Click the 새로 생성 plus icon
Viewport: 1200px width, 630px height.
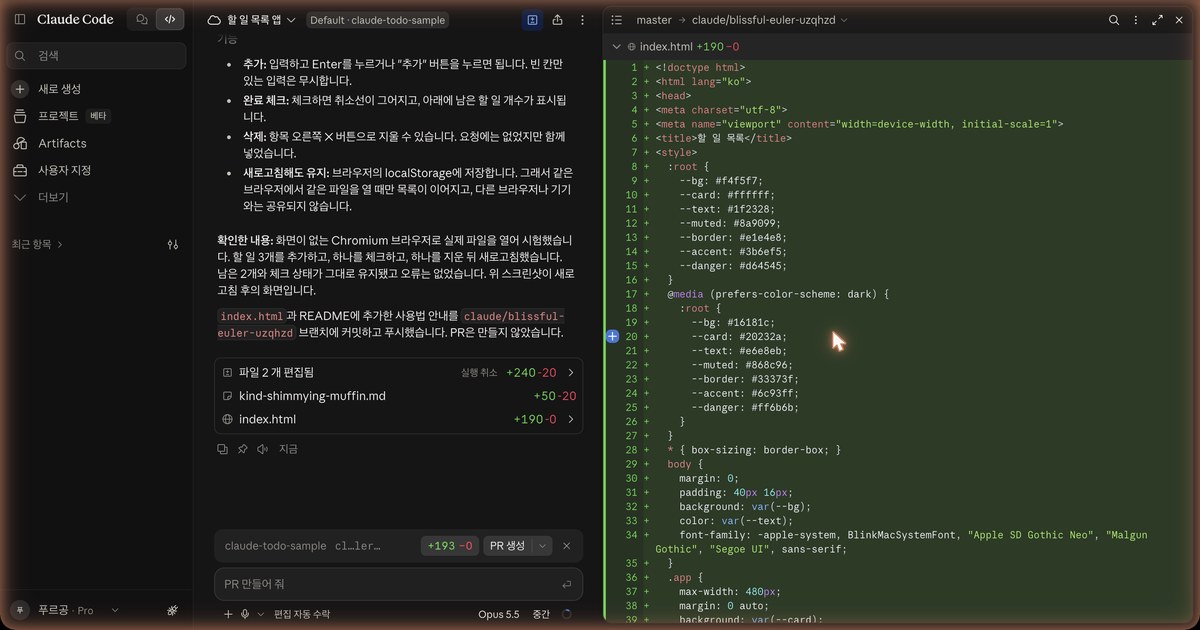(x=20, y=89)
